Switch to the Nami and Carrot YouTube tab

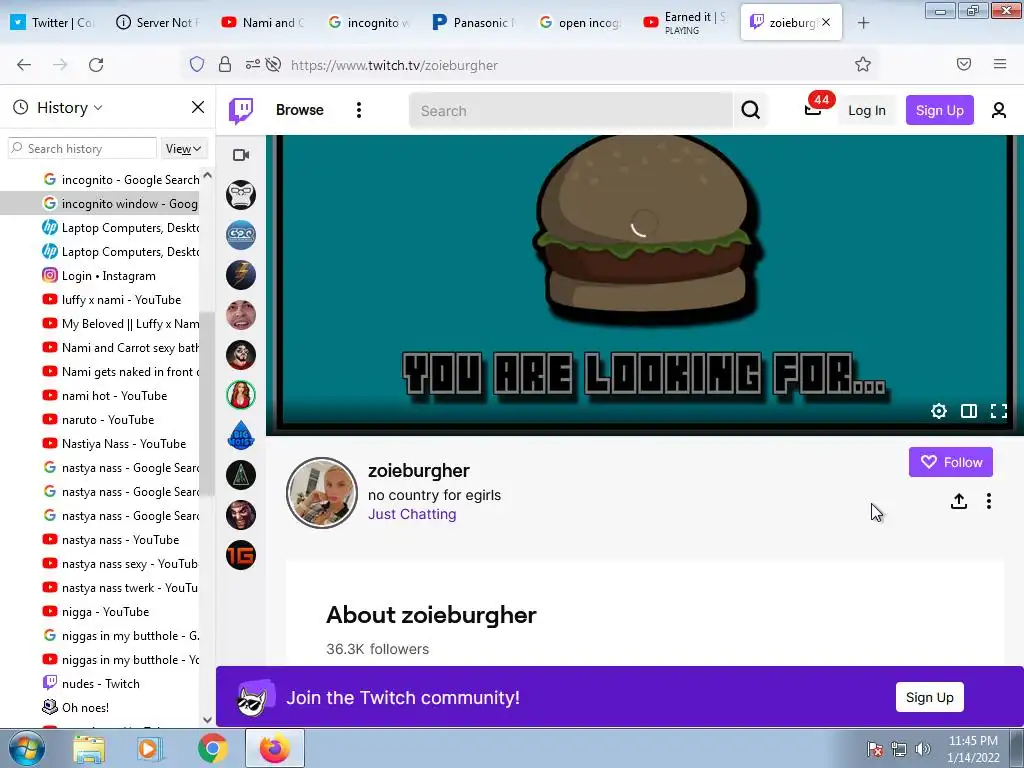tap(263, 23)
